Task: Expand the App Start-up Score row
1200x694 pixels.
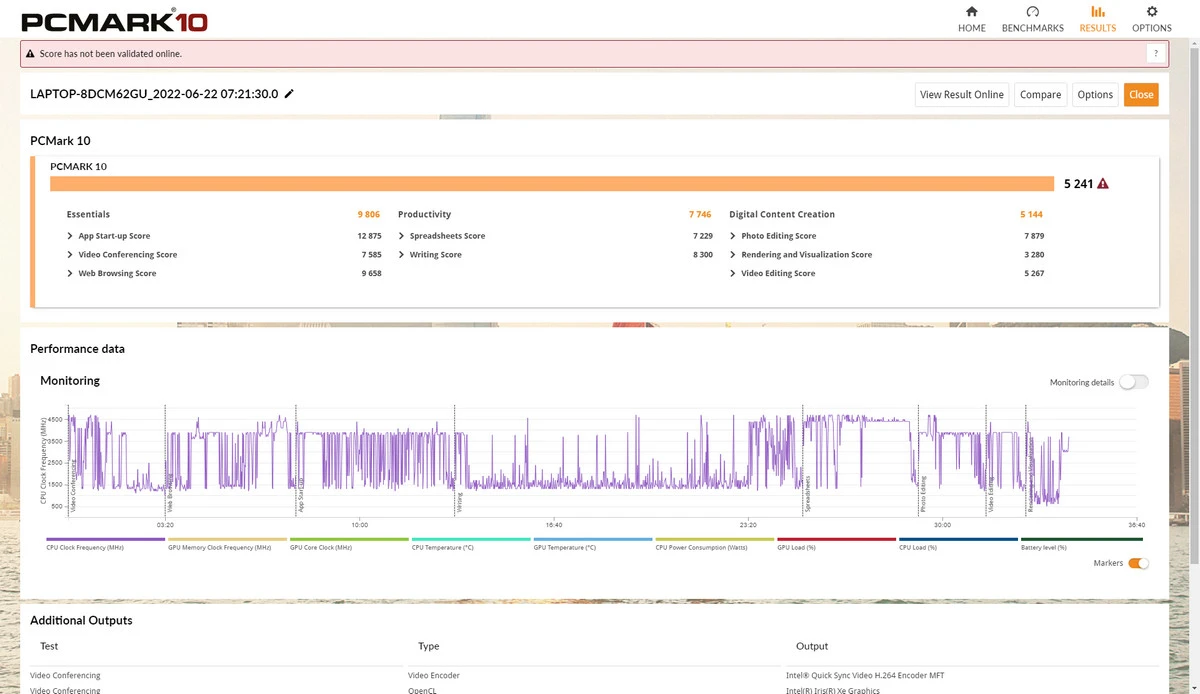Action: tap(70, 236)
